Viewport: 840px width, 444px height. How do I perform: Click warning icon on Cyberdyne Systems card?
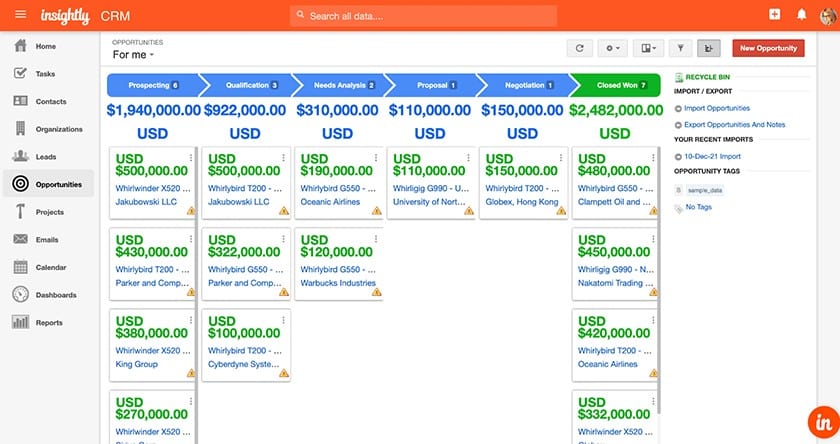click(x=284, y=373)
